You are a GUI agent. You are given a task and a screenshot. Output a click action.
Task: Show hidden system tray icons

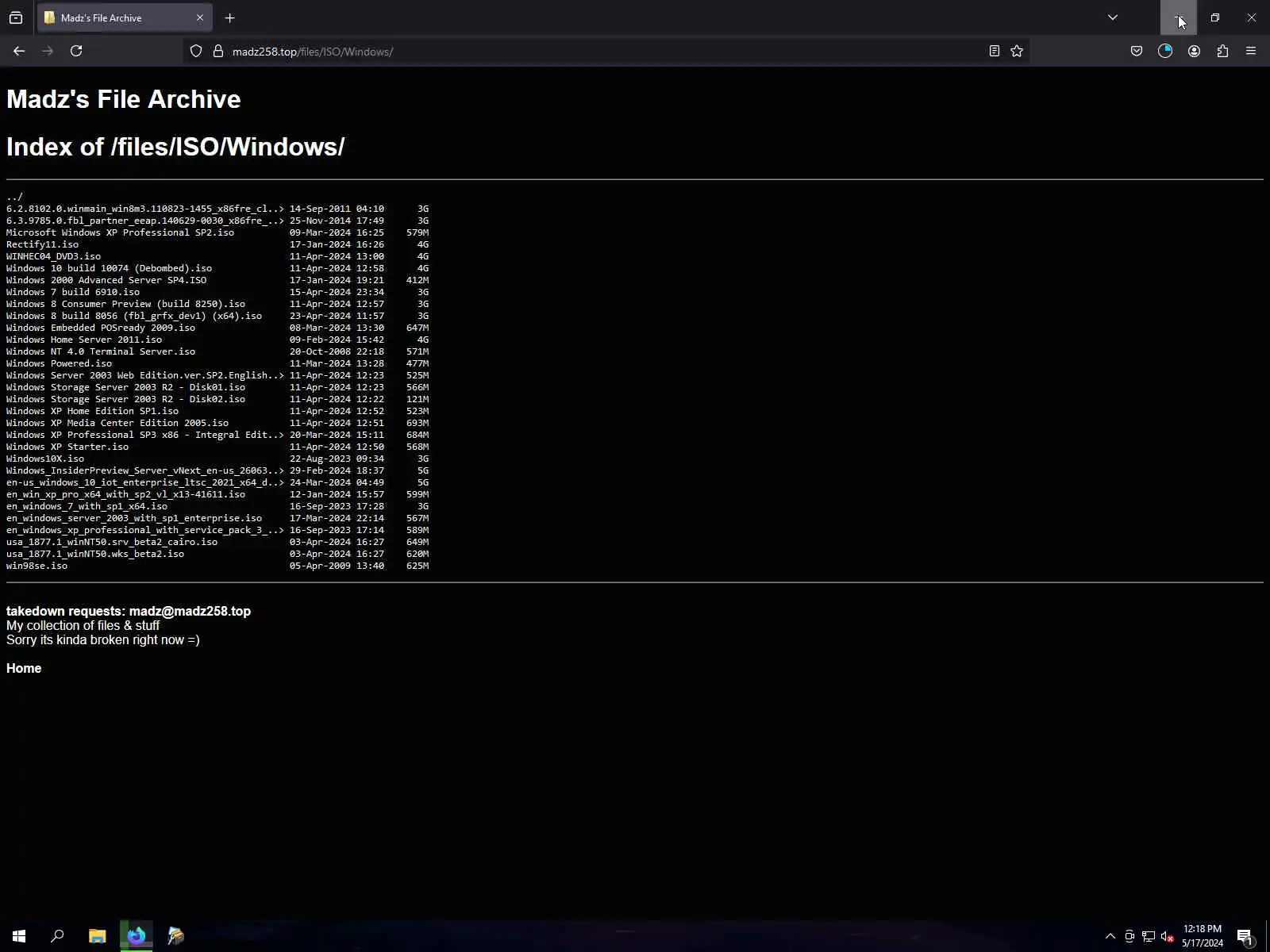click(1110, 936)
